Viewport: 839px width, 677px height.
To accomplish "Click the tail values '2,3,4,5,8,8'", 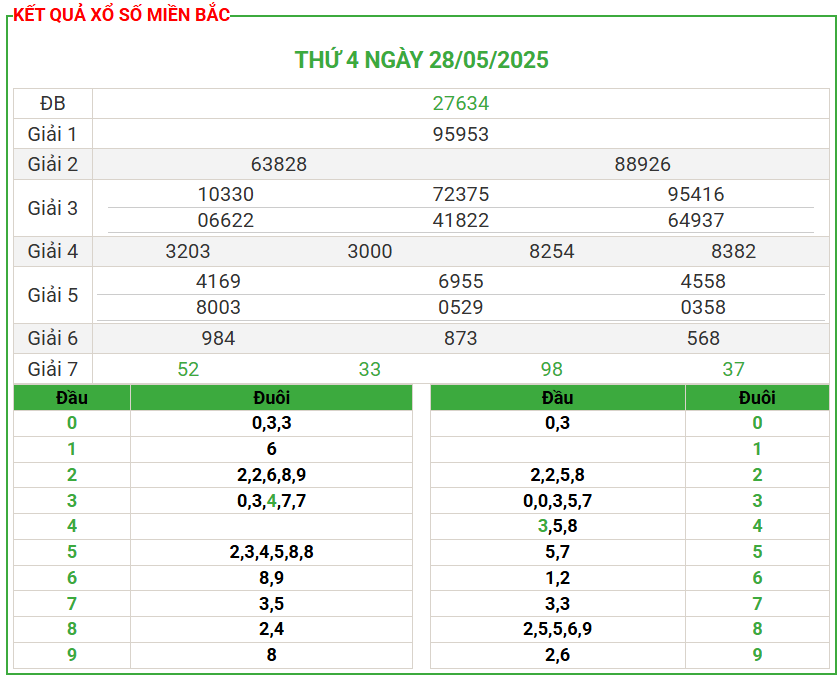I will click(271, 552).
